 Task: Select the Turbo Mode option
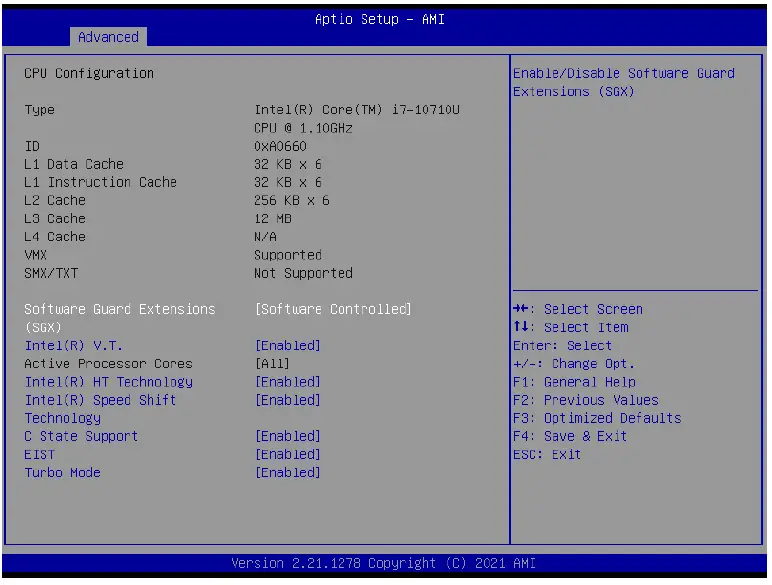pyautogui.click(x=63, y=473)
